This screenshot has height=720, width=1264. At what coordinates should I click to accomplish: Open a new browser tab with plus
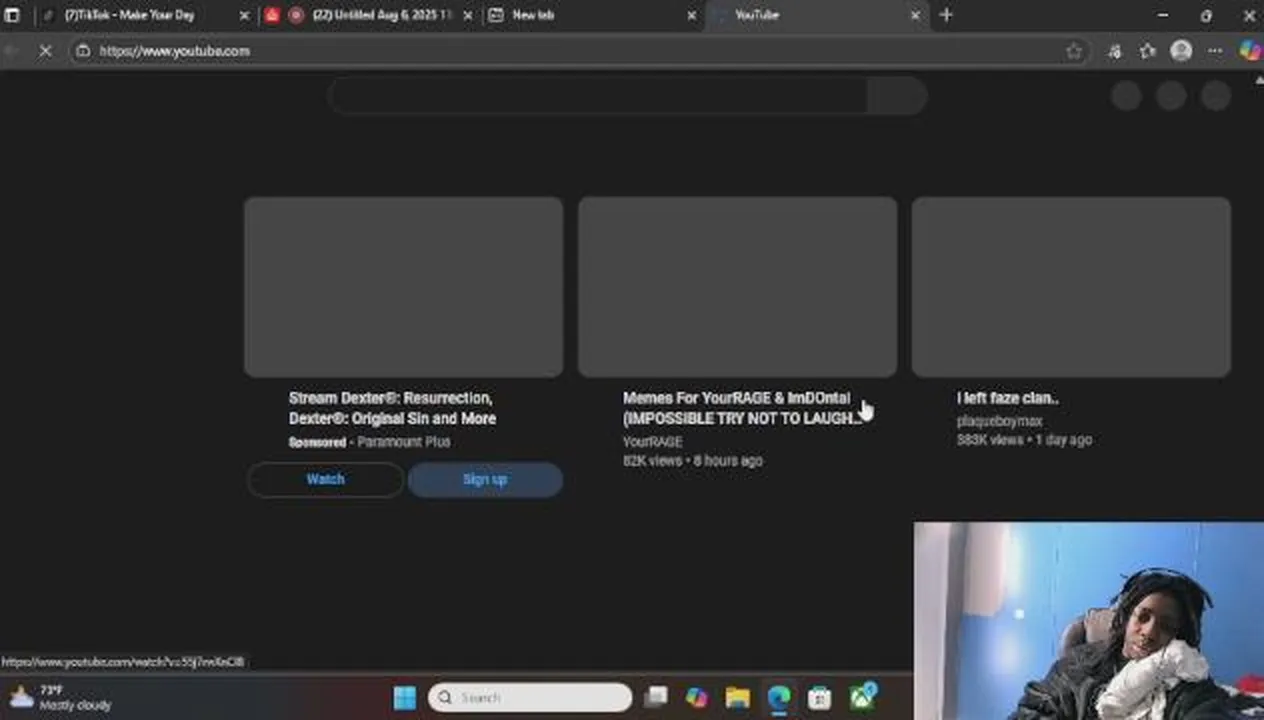(x=946, y=15)
